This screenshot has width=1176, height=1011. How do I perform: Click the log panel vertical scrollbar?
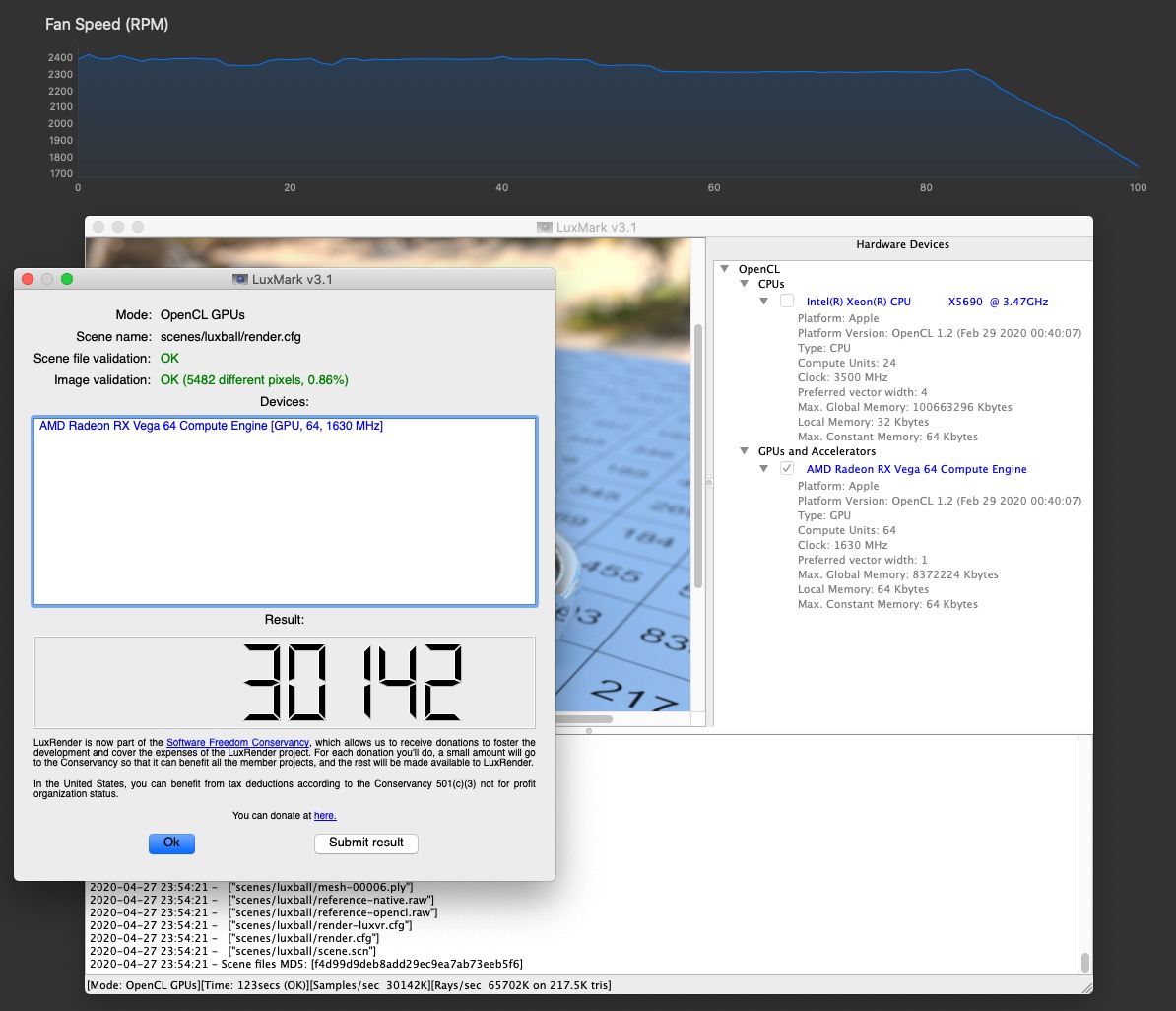[x=1084, y=962]
